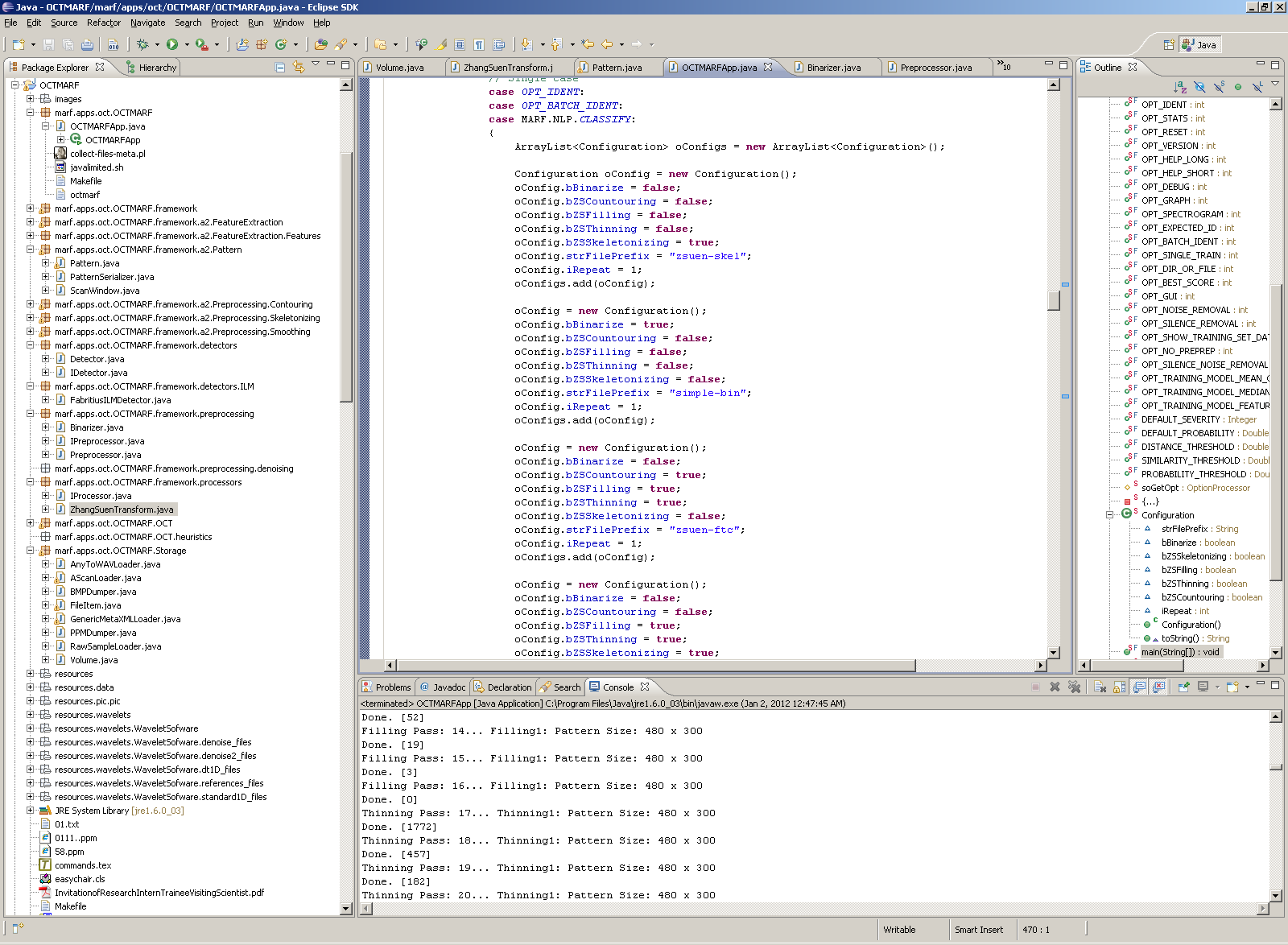Open the Run button dropdown arrow
The height and width of the screenshot is (945, 1288).
point(187,45)
